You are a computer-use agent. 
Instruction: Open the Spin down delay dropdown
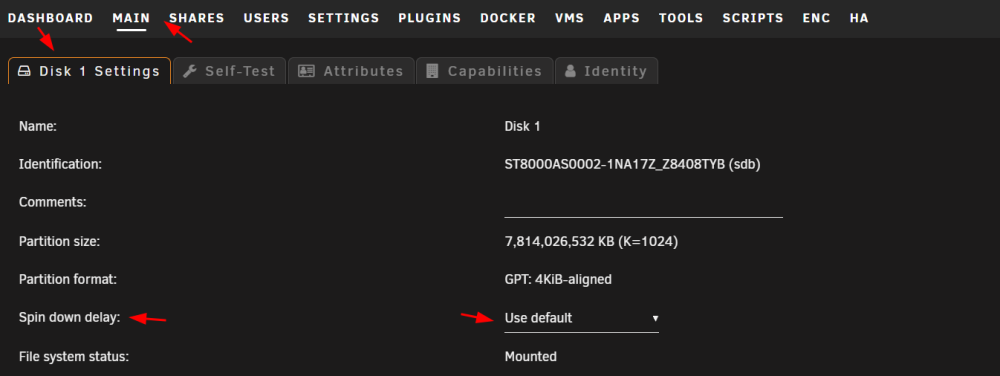[x=582, y=318]
